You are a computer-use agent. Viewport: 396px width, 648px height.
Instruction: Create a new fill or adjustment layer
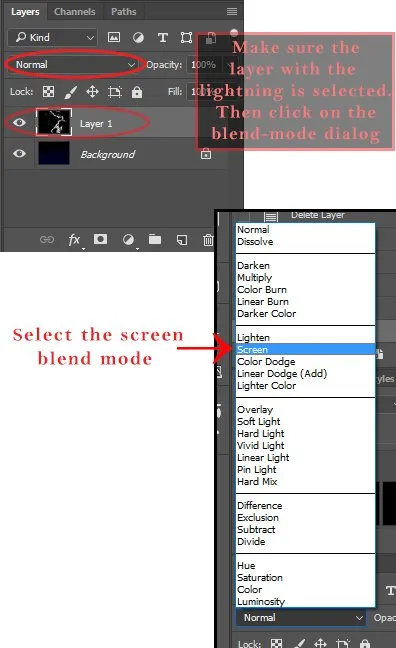pyautogui.click(x=128, y=239)
